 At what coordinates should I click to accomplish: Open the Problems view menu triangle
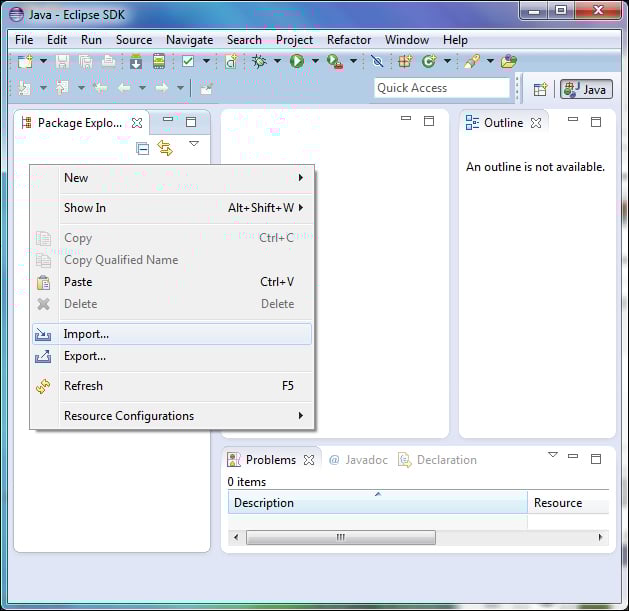coord(553,455)
